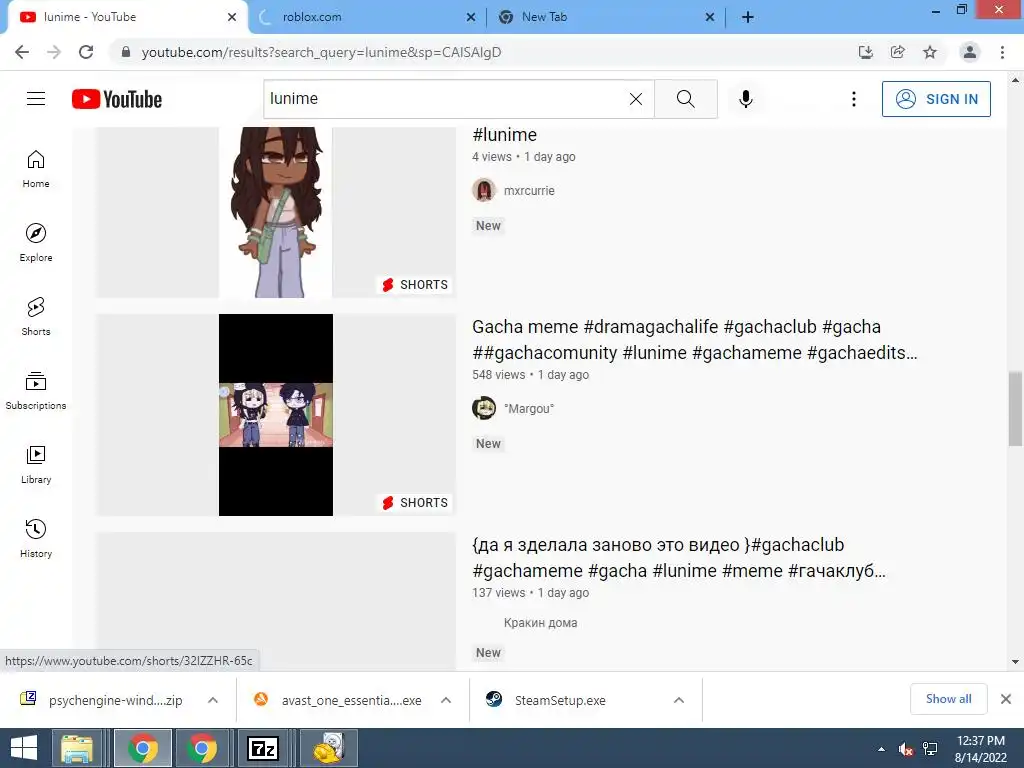1024x768 pixels.
Task: Click the page vertical scrollbar thumb
Action: (1015, 409)
